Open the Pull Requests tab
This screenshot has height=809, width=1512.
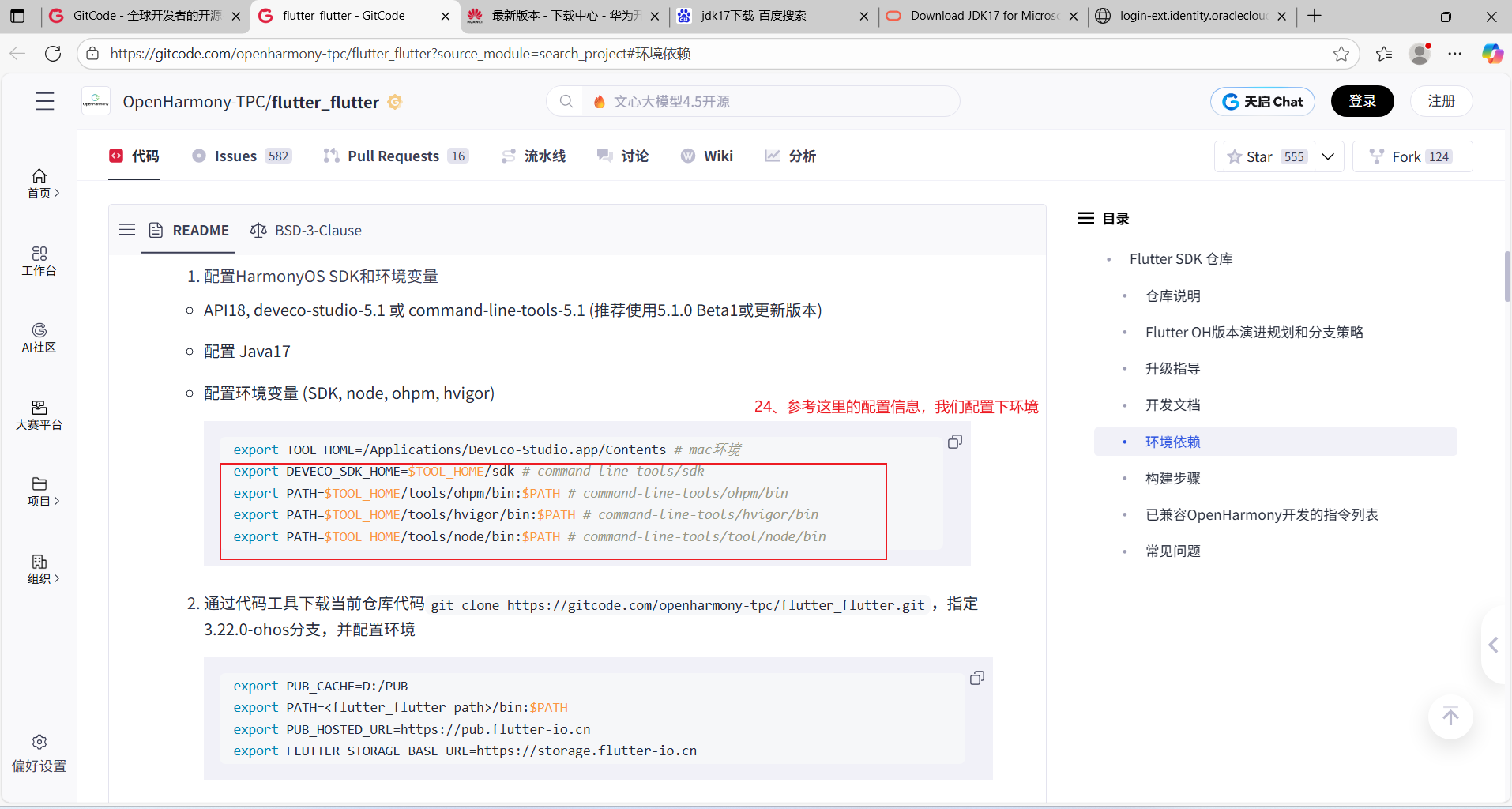click(x=396, y=156)
